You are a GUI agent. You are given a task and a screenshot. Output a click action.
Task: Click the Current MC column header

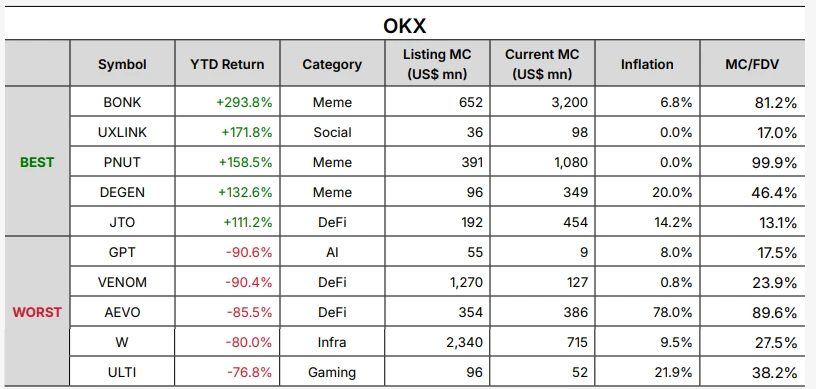[x=542, y=64]
